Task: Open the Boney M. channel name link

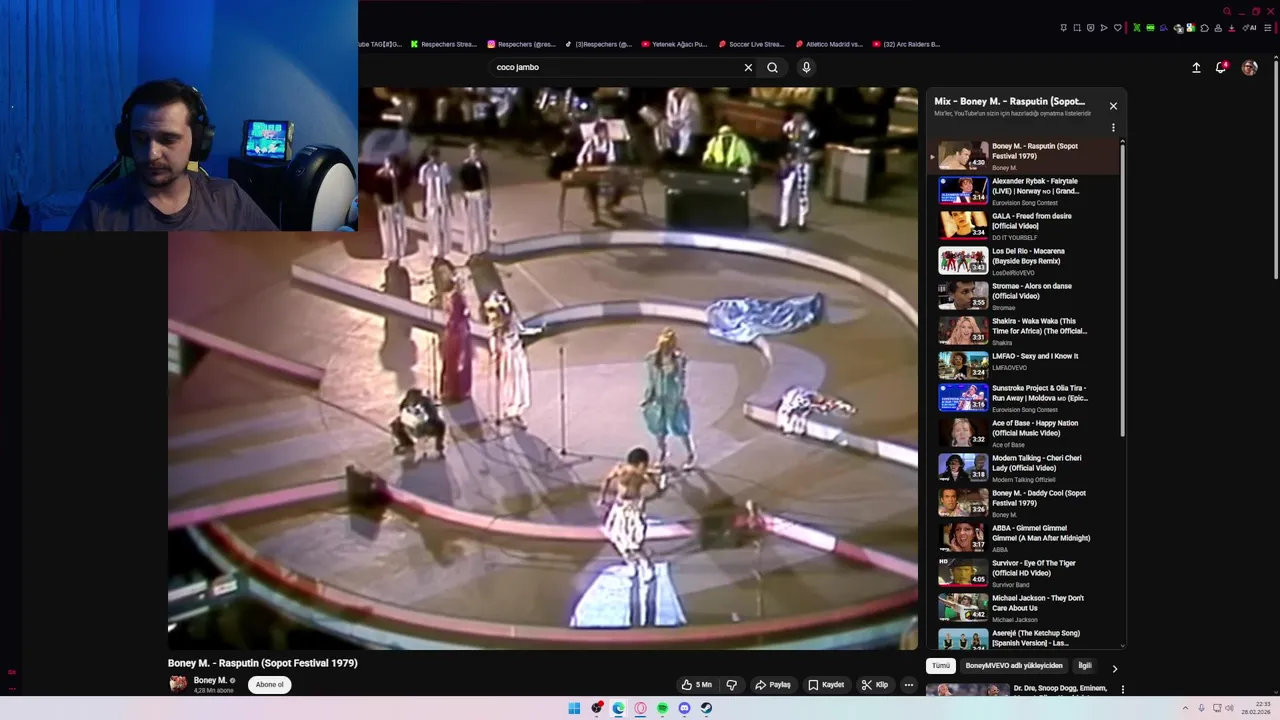Action: tap(210, 680)
